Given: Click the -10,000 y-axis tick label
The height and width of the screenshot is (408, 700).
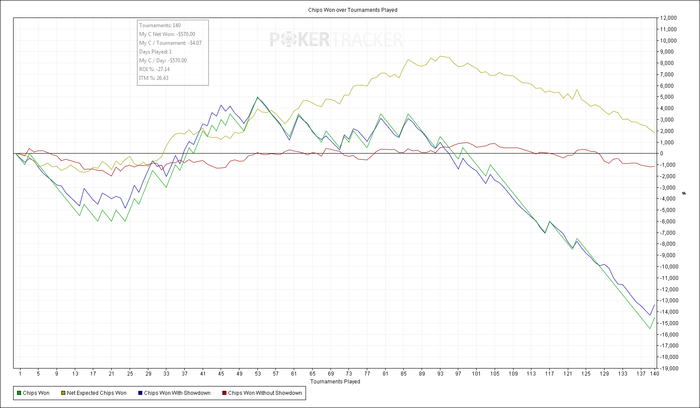Looking at the screenshot, I should tap(667, 266).
